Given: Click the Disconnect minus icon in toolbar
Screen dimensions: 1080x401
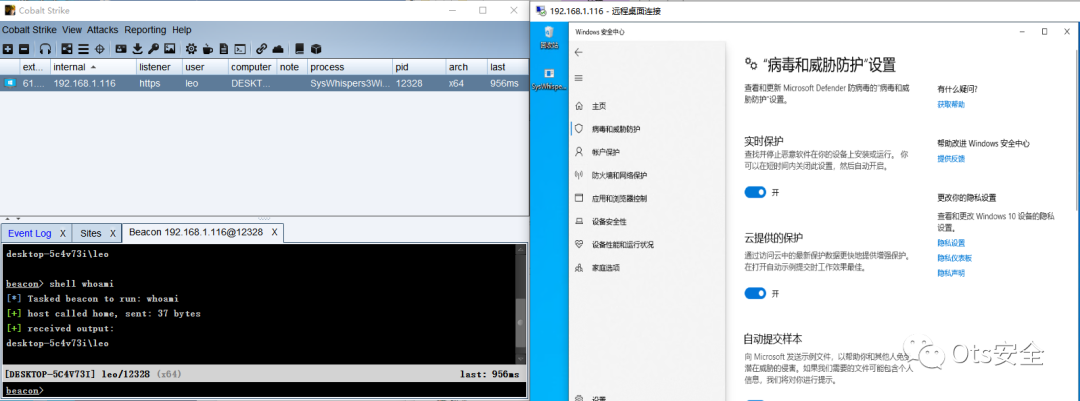Looking at the screenshot, I should coord(24,49).
